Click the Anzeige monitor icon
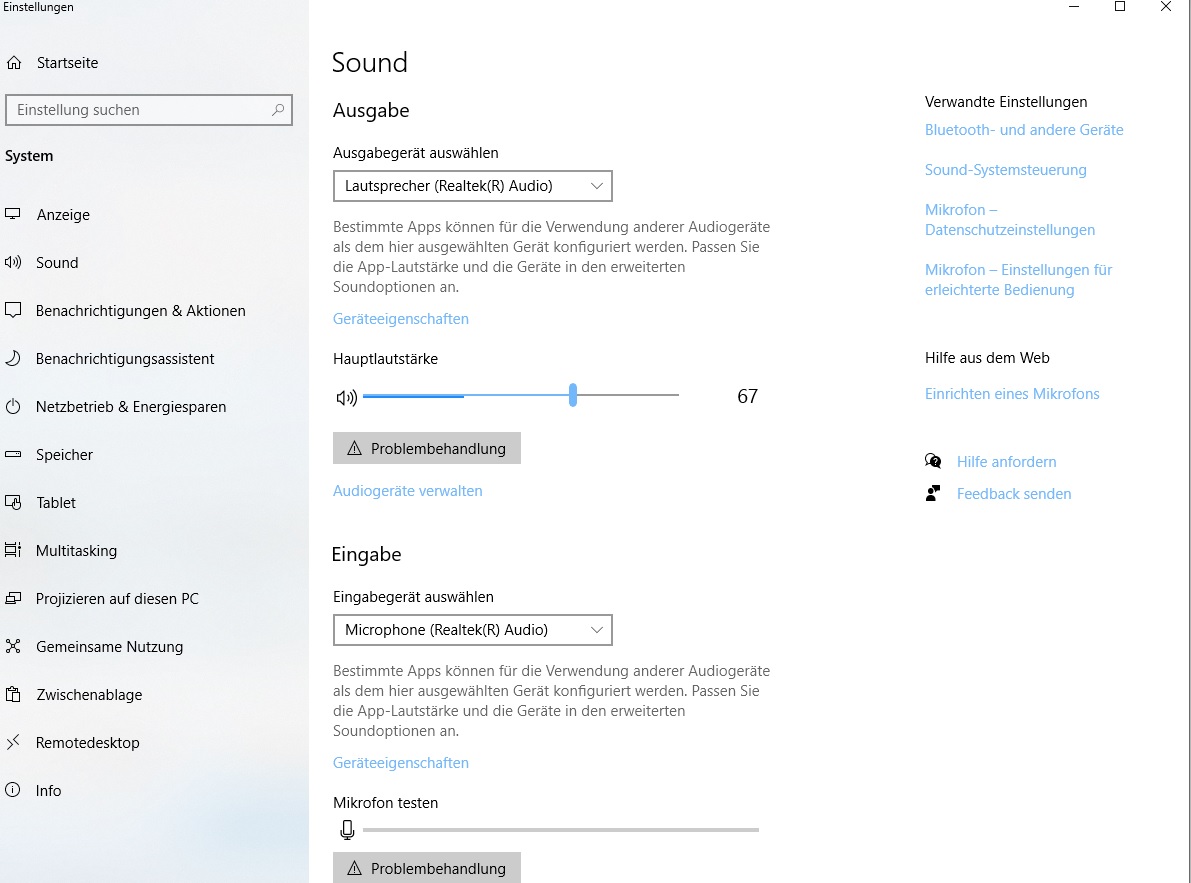 (x=13, y=214)
